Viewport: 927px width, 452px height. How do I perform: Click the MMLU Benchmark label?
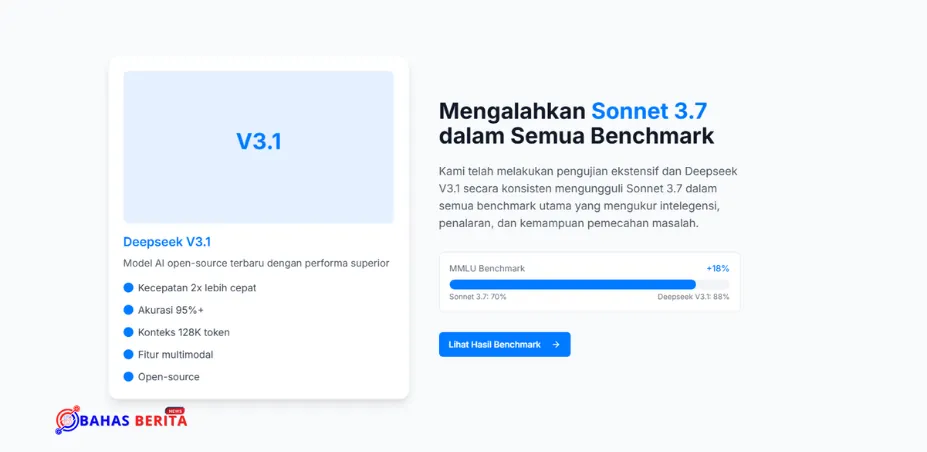point(487,268)
